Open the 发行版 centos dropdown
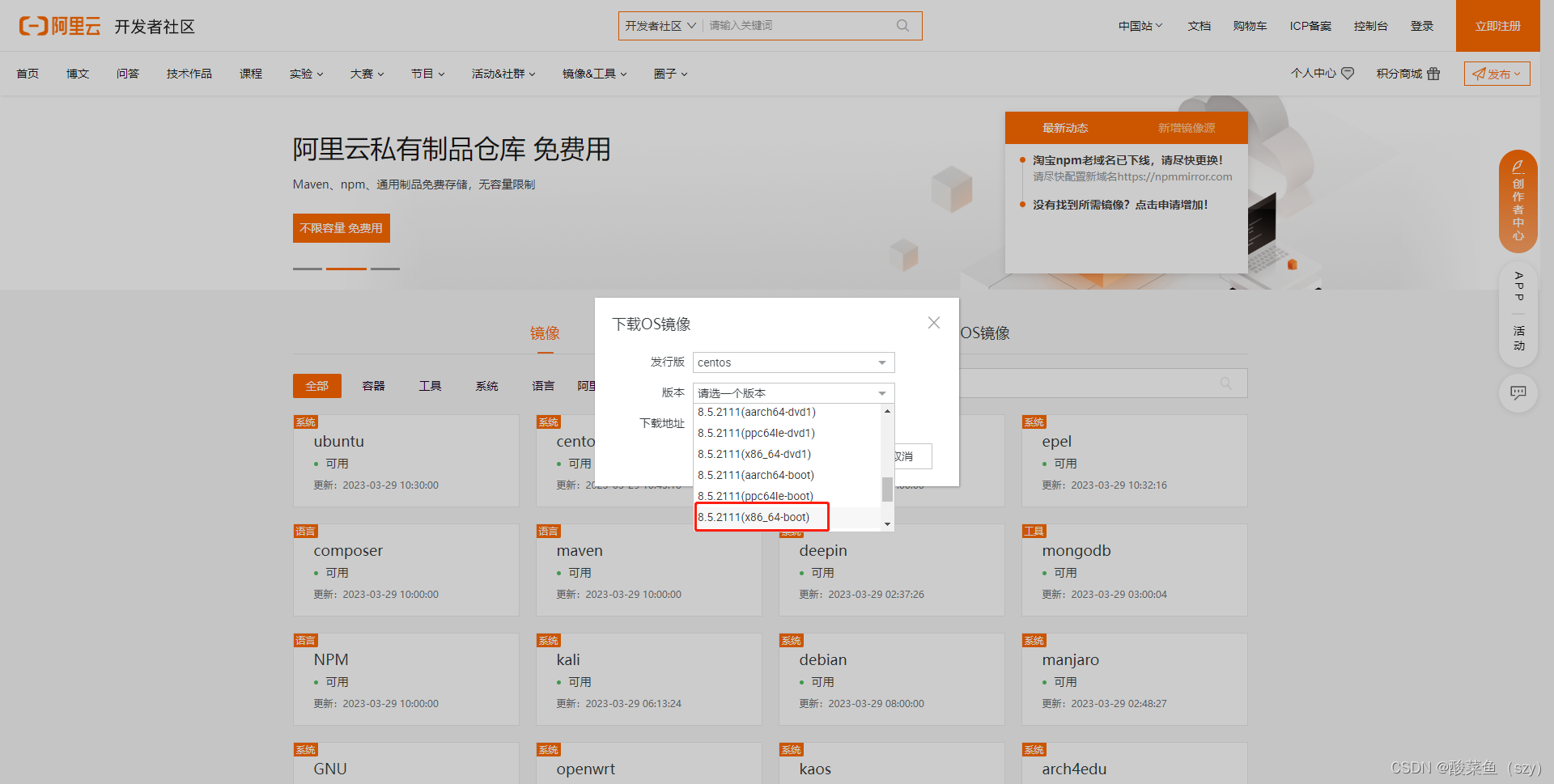The height and width of the screenshot is (784, 1554). click(793, 362)
